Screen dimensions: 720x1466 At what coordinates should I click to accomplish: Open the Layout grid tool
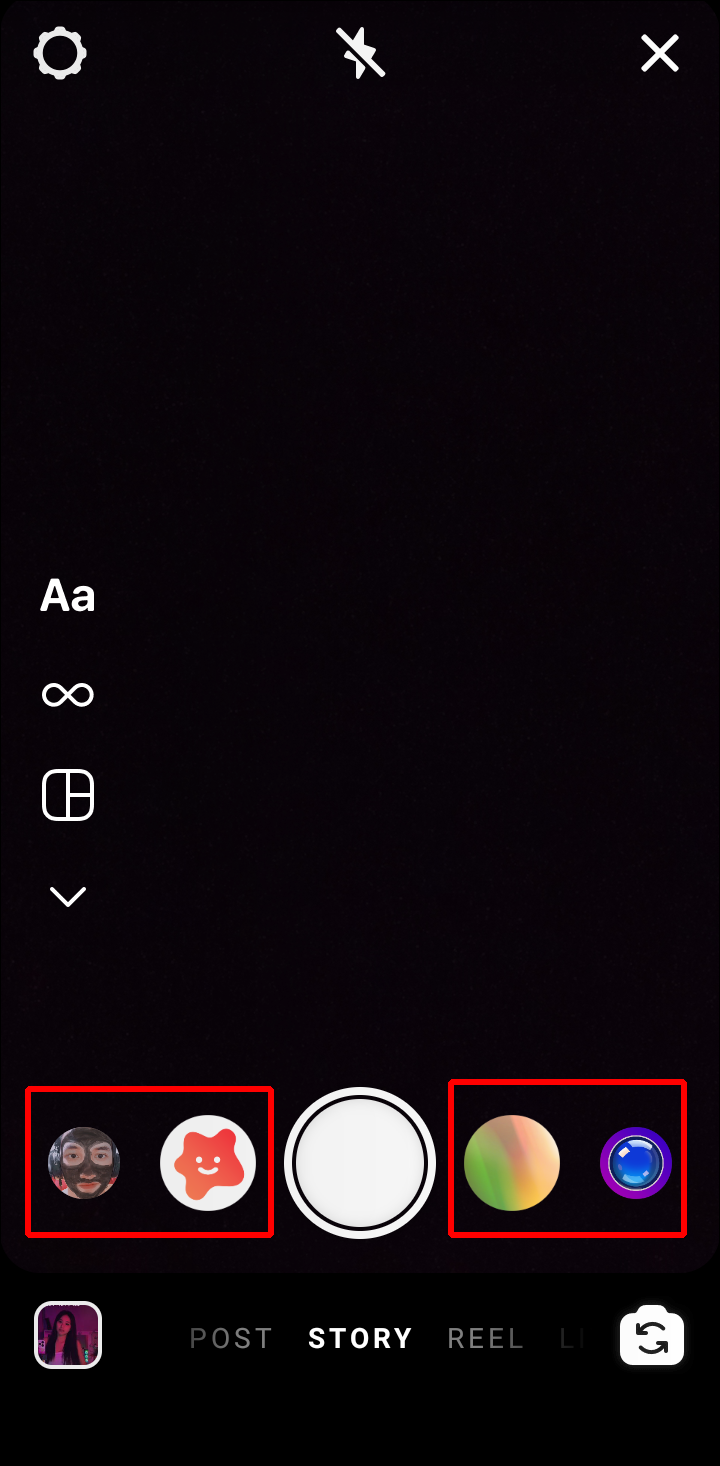[68, 795]
